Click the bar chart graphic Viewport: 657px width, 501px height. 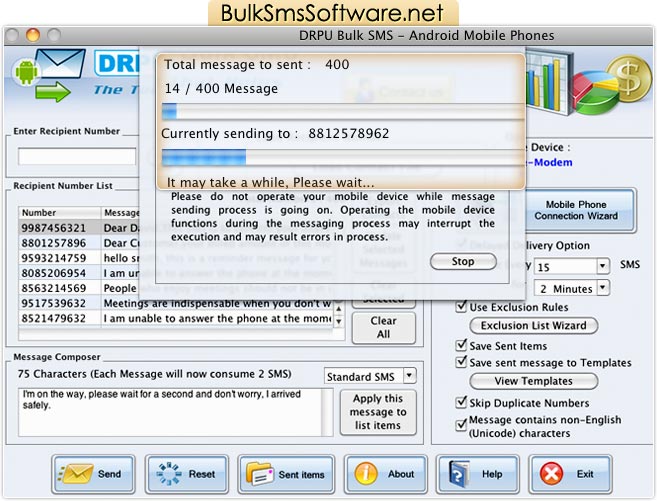pyautogui.click(x=549, y=82)
